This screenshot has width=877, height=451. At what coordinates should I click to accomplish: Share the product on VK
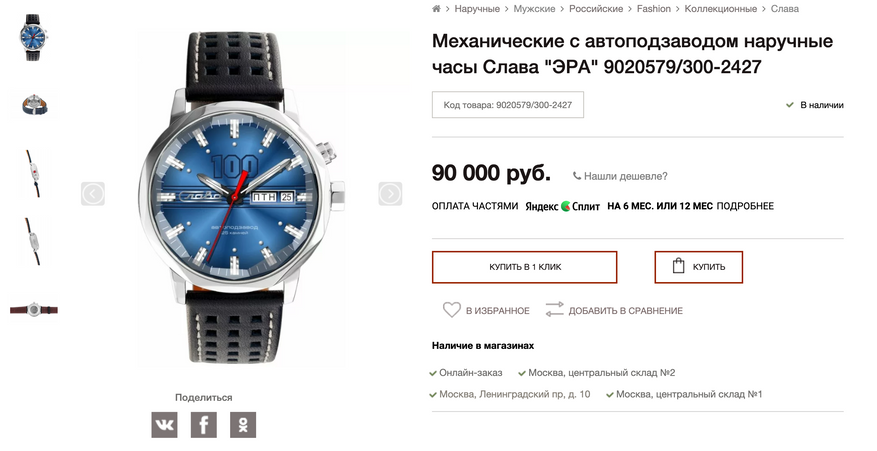click(164, 425)
